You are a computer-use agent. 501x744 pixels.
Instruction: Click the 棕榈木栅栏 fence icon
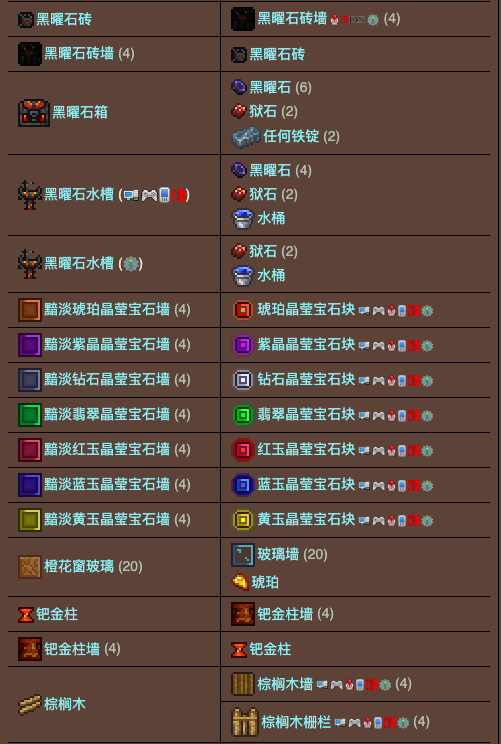tap(244, 722)
